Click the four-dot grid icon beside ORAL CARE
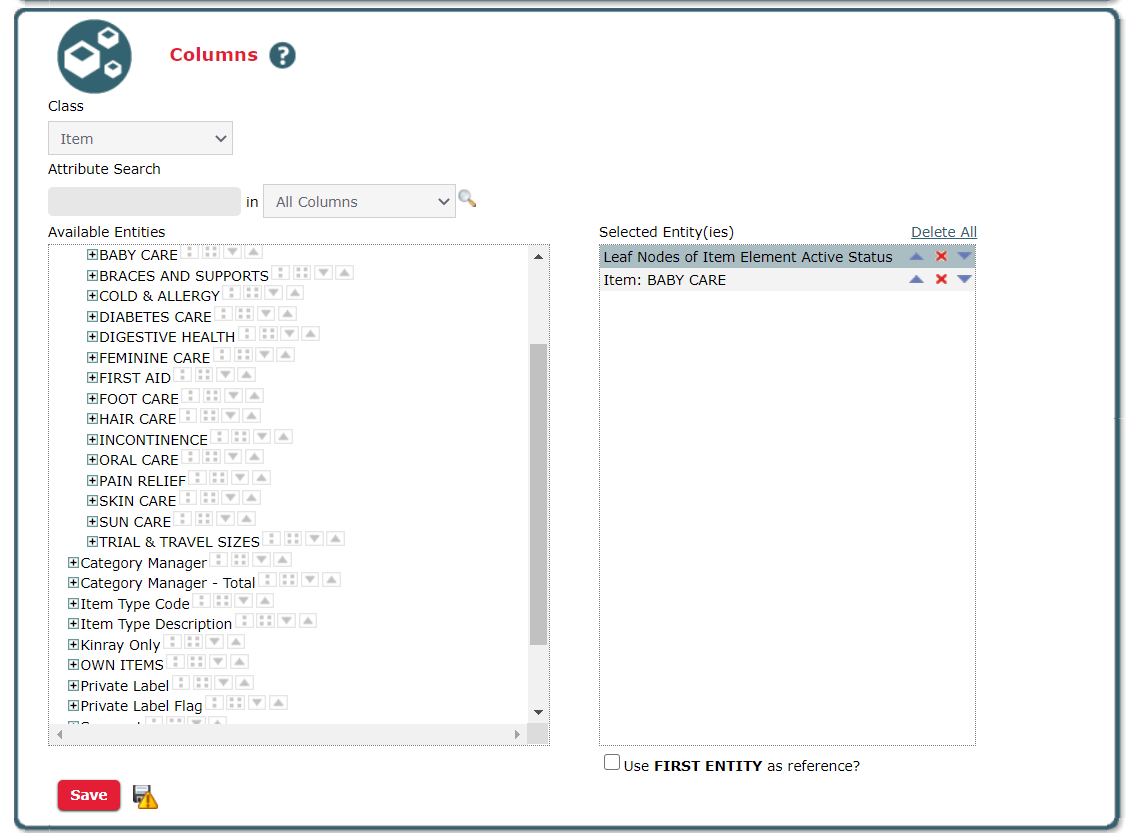Viewport: 1140px width, 833px height. click(210, 457)
